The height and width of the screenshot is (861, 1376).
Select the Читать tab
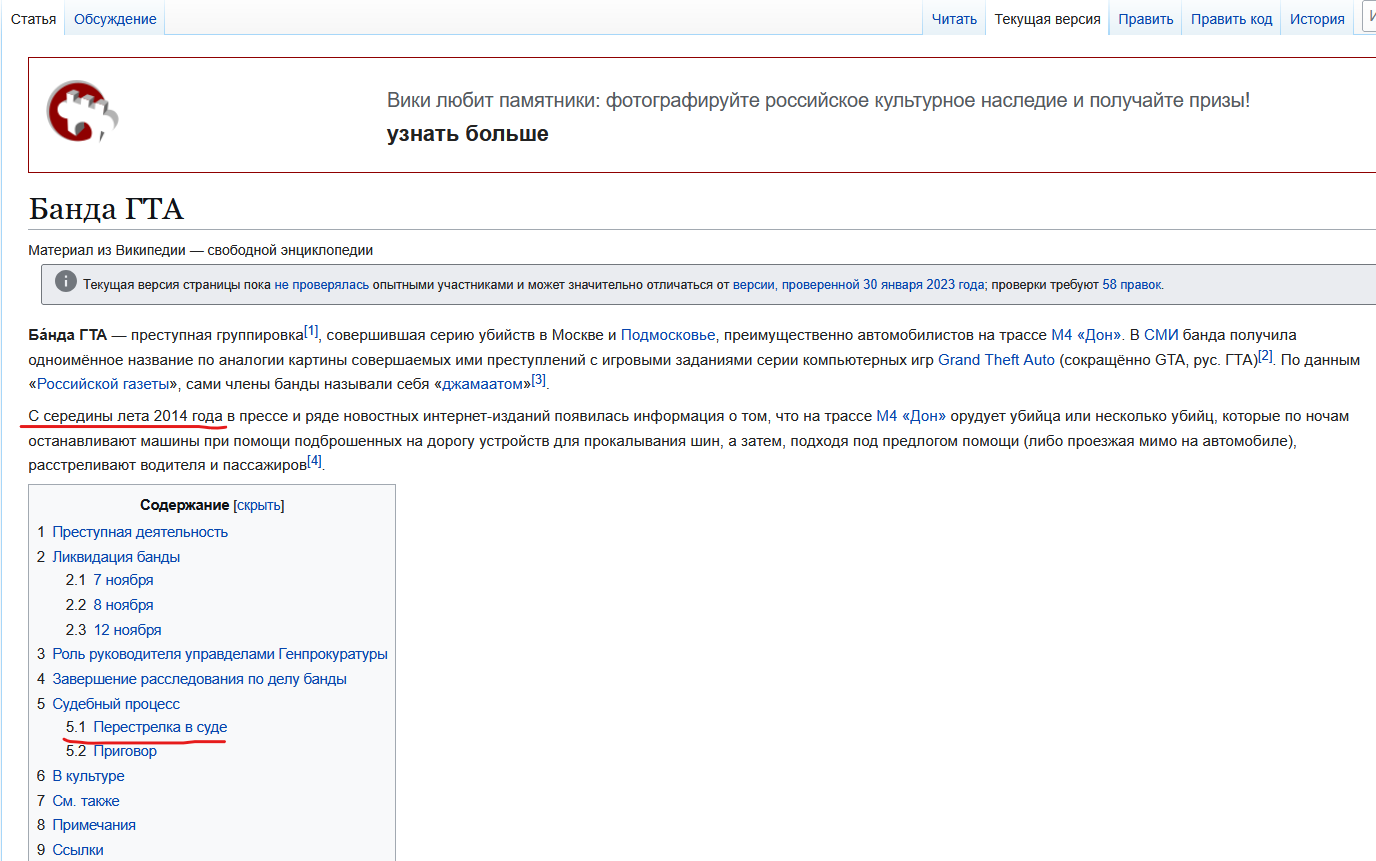(954, 19)
